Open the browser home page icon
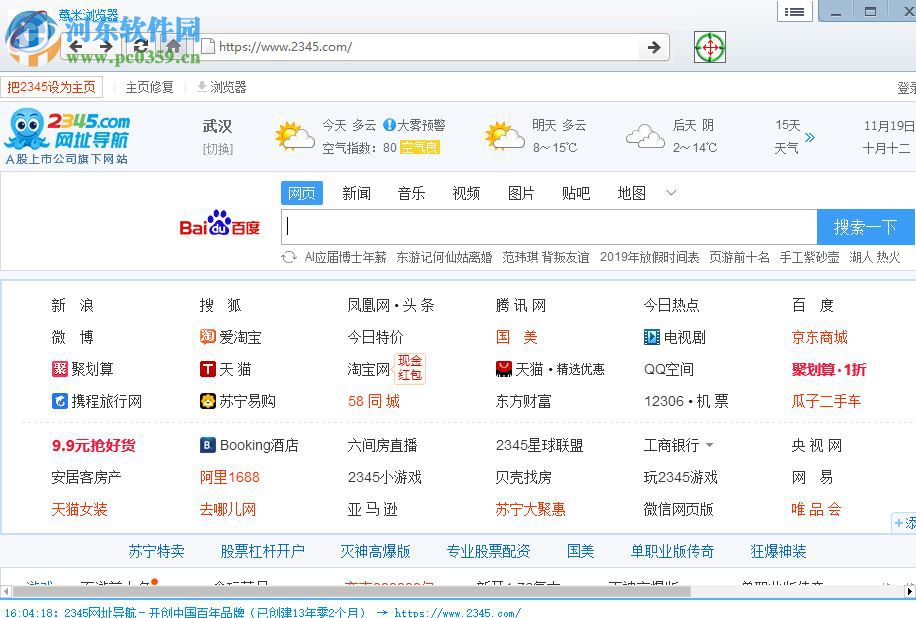The width and height of the screenshot is (916, 618). coord(172,46)
